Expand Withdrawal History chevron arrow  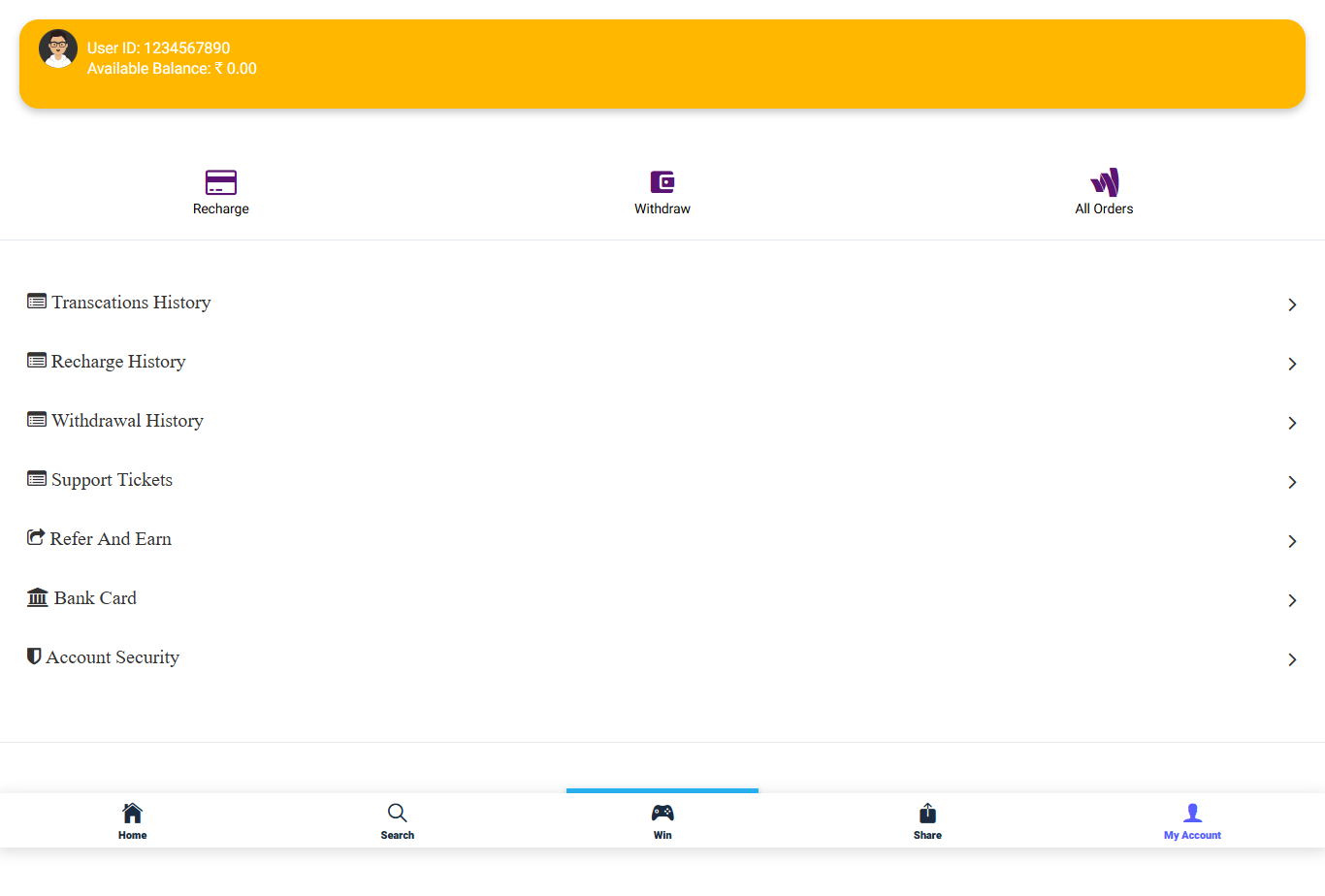coord(1292,423)
